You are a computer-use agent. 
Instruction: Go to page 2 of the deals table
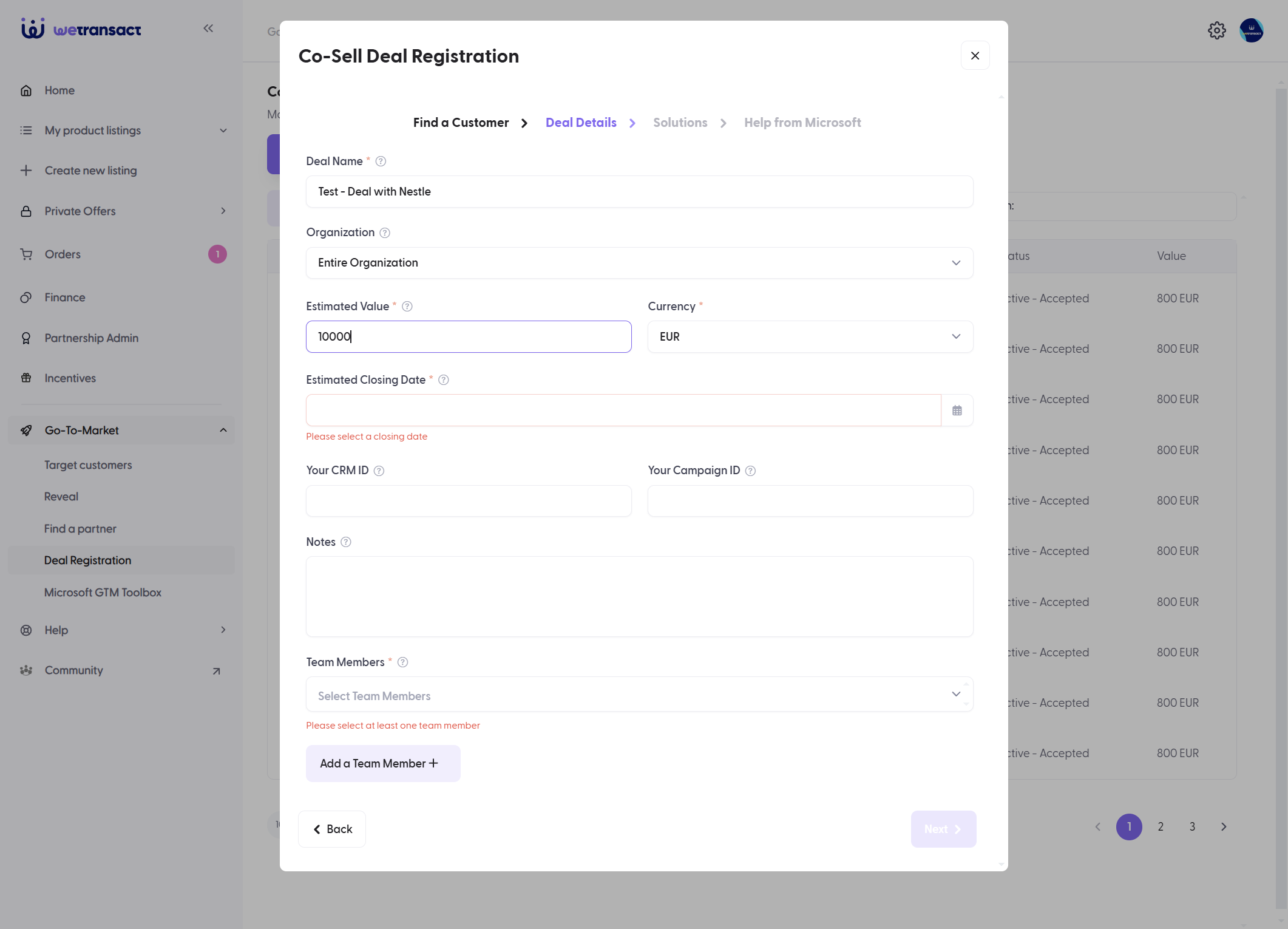point(1161,827)
